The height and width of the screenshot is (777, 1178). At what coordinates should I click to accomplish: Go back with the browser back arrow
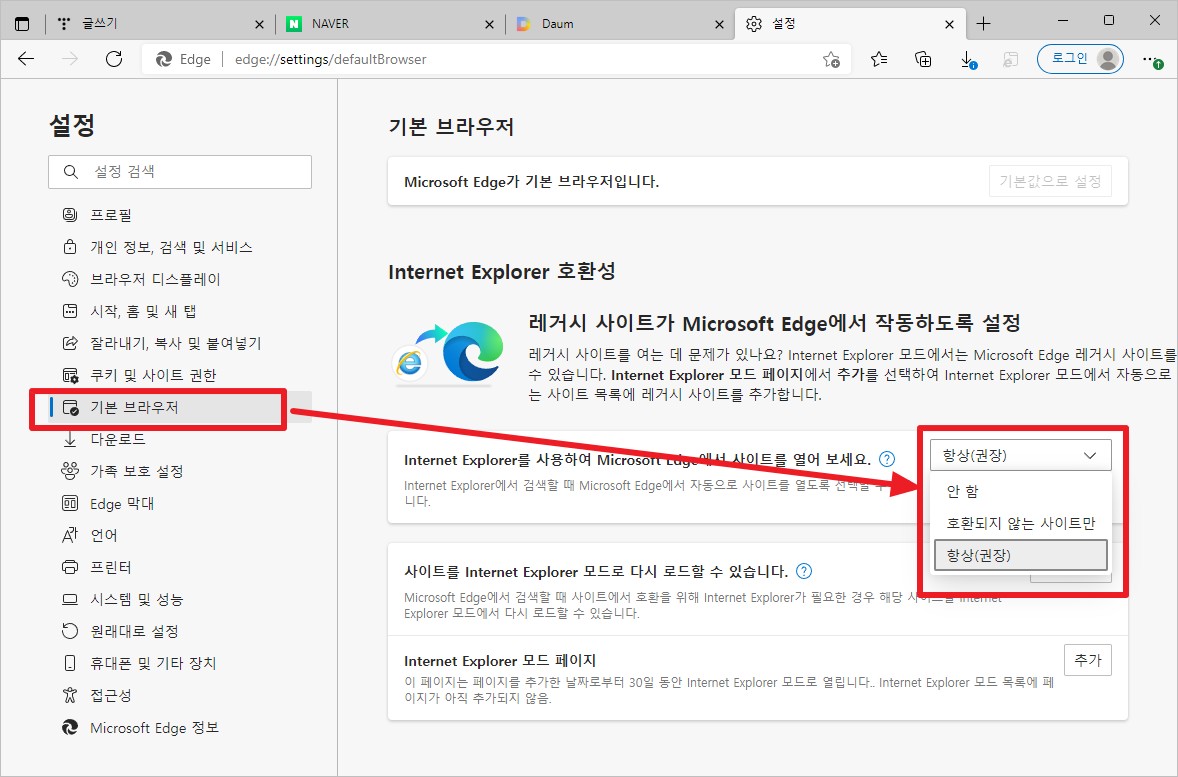[26, 59]
